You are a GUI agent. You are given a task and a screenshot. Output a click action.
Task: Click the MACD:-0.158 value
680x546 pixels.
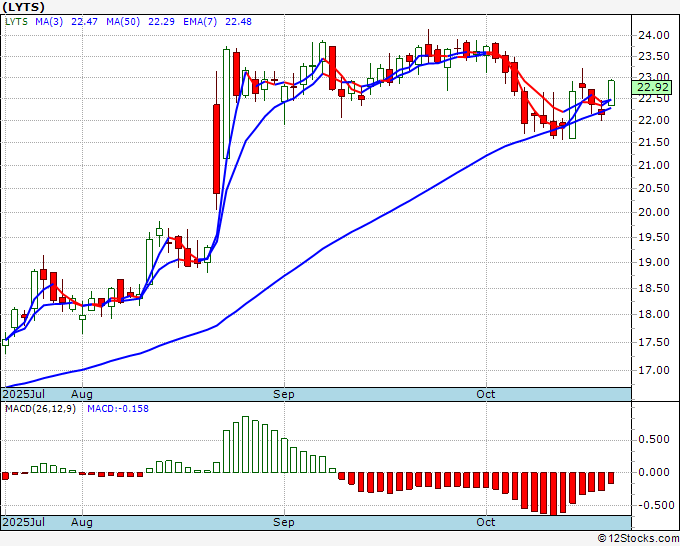pos(118,409)
